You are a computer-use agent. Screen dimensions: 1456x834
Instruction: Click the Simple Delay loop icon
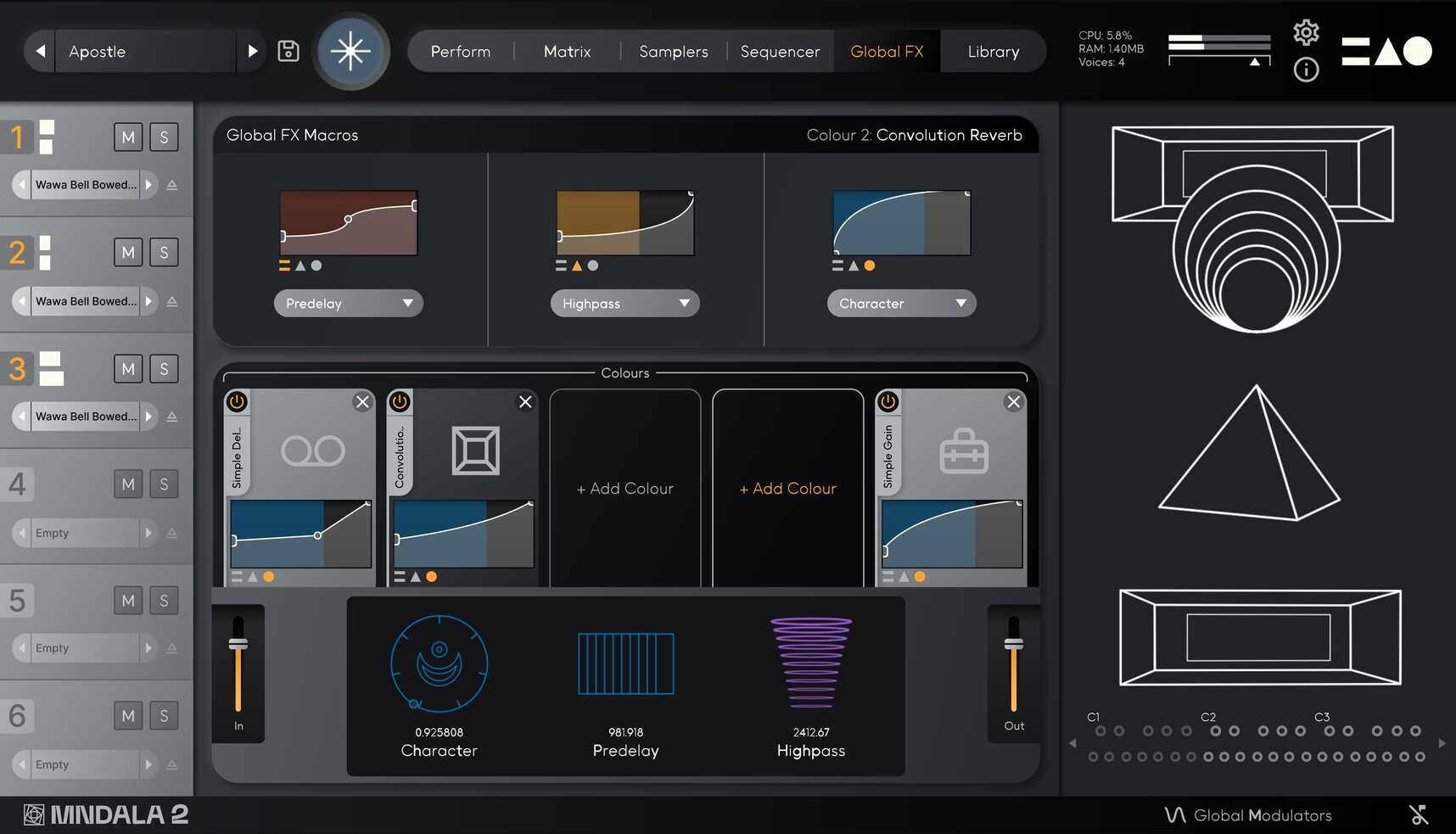(313, 451)
